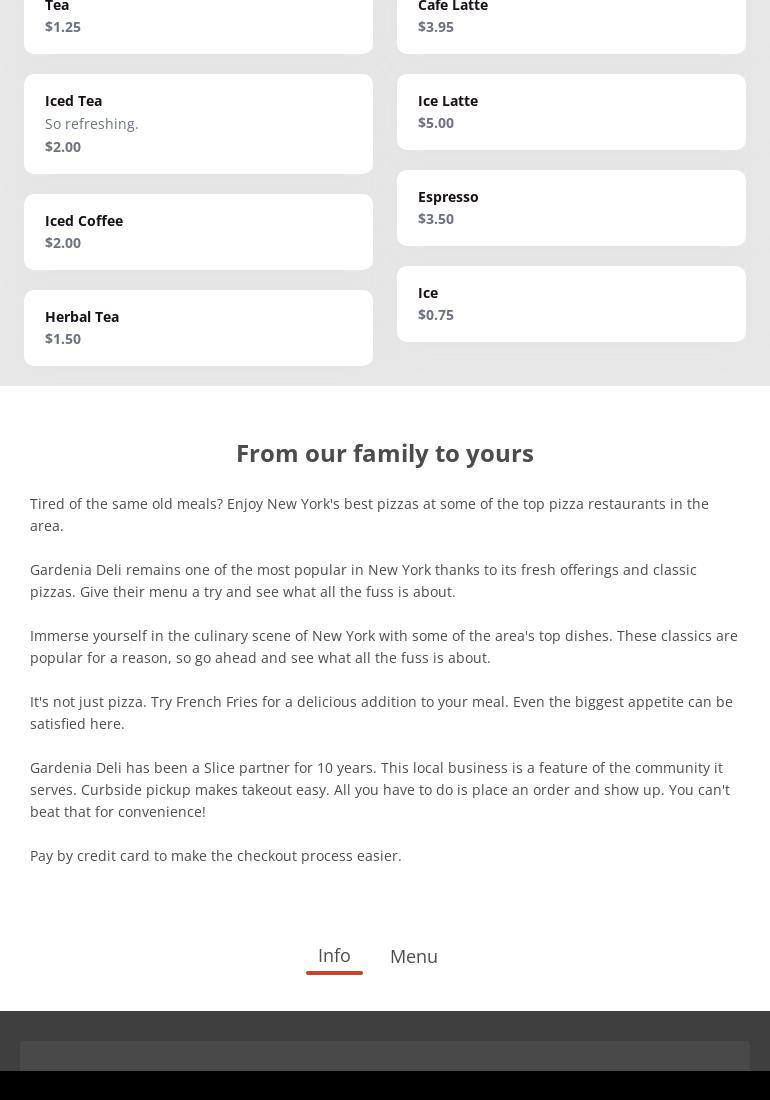770x1100 pixels.
Task: Click the "Pay by credit card" text
Action: (216, 856)
